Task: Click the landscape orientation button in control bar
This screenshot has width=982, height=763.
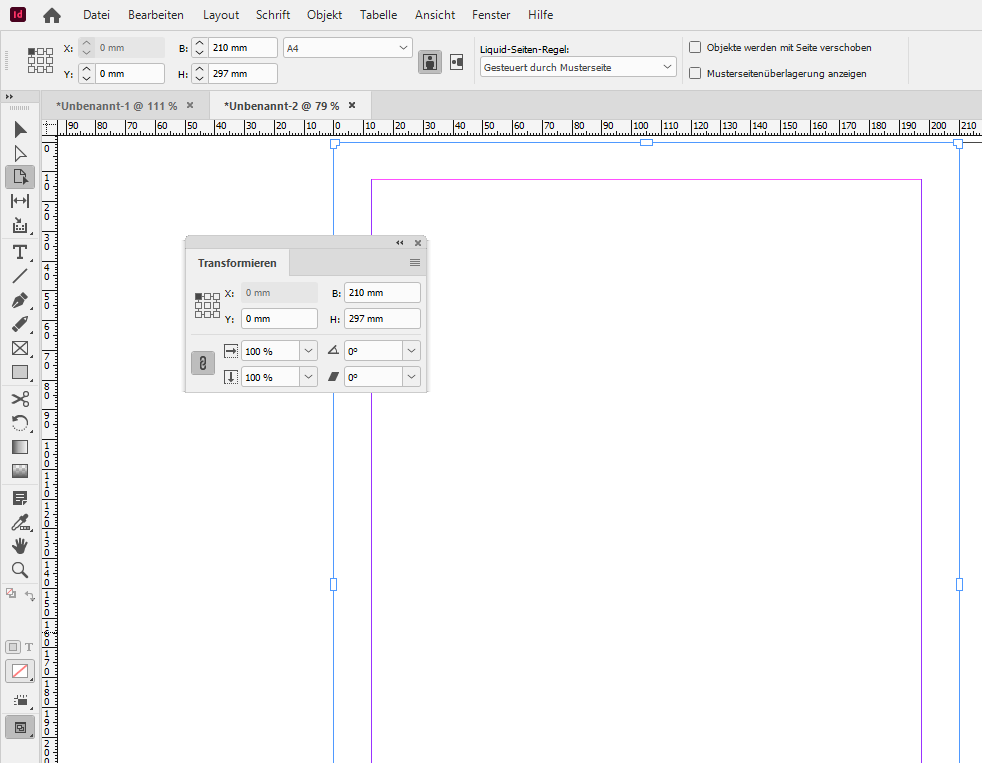Action: point(456,61)
